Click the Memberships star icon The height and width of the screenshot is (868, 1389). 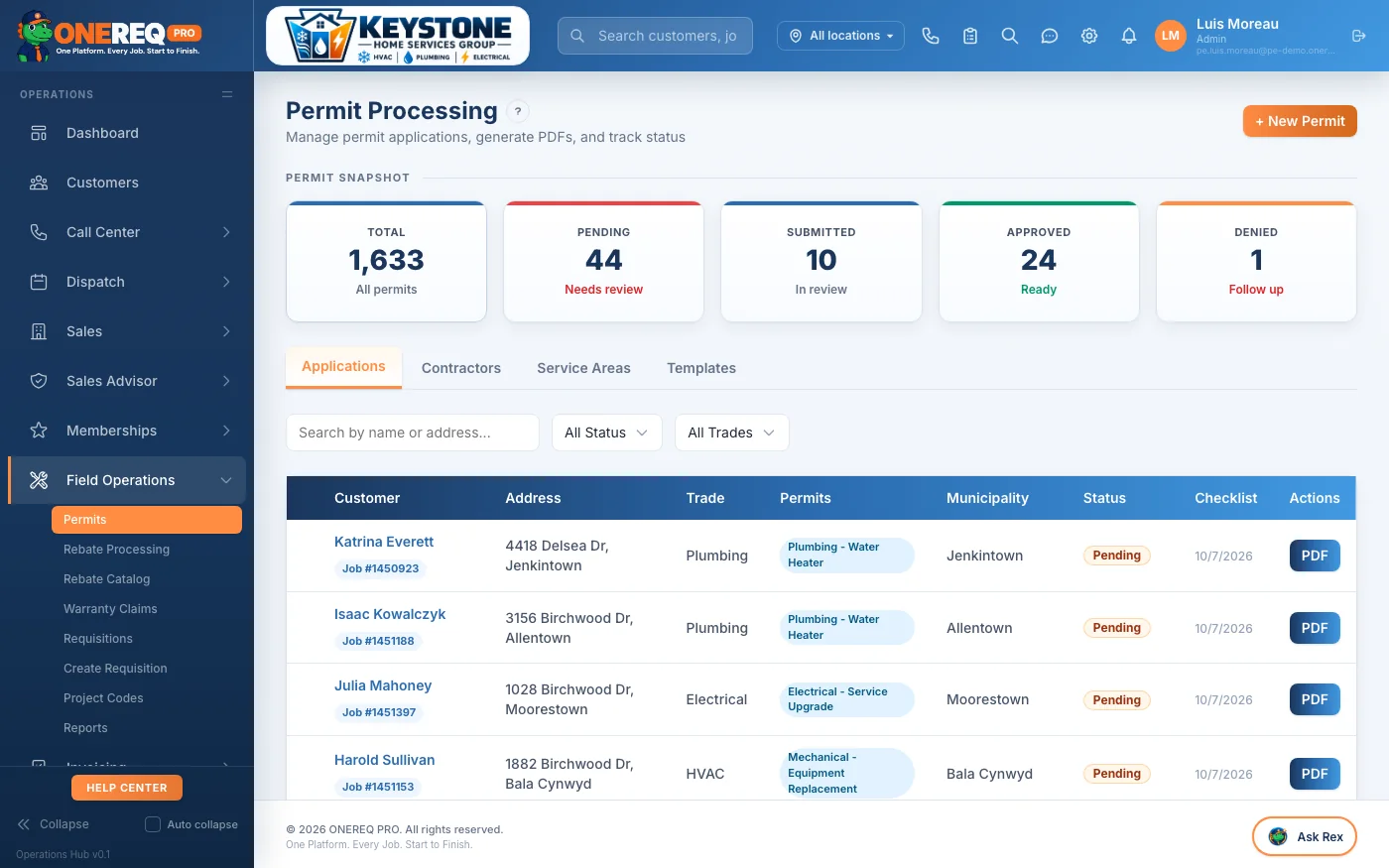pyautogui.click(x=39, y=431)
